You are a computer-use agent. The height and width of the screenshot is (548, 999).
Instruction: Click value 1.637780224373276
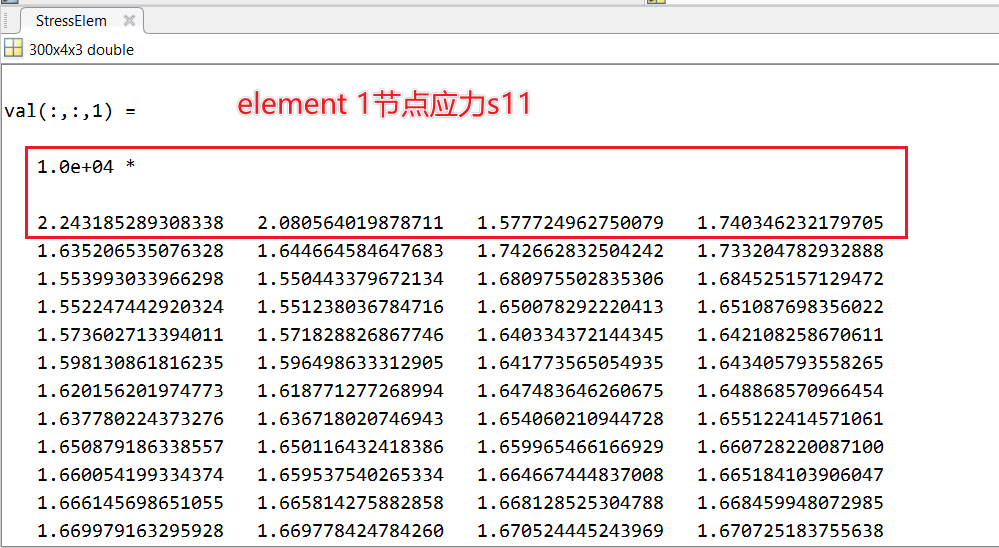pyautogui.click(x=131, y=419)
